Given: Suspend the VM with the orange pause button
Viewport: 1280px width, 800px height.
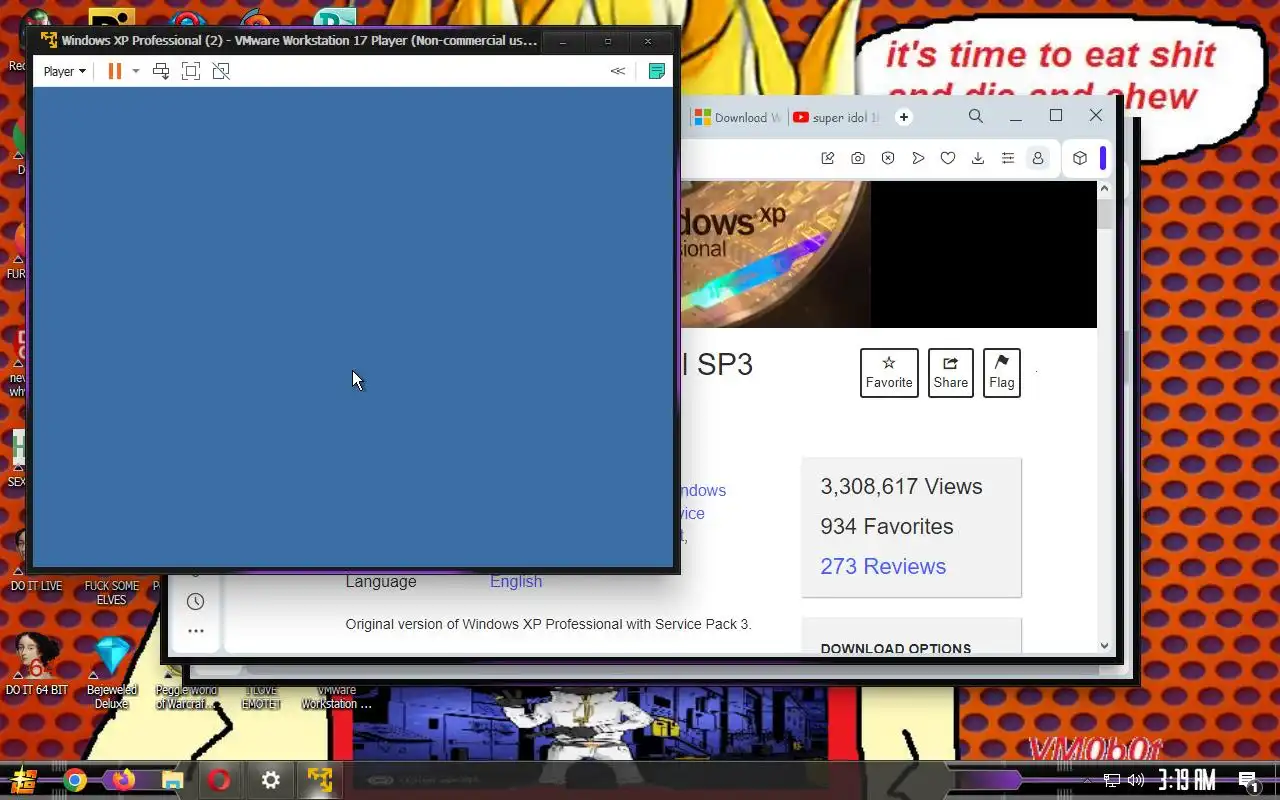Looking at the screenshot, I should pos(115,71).
